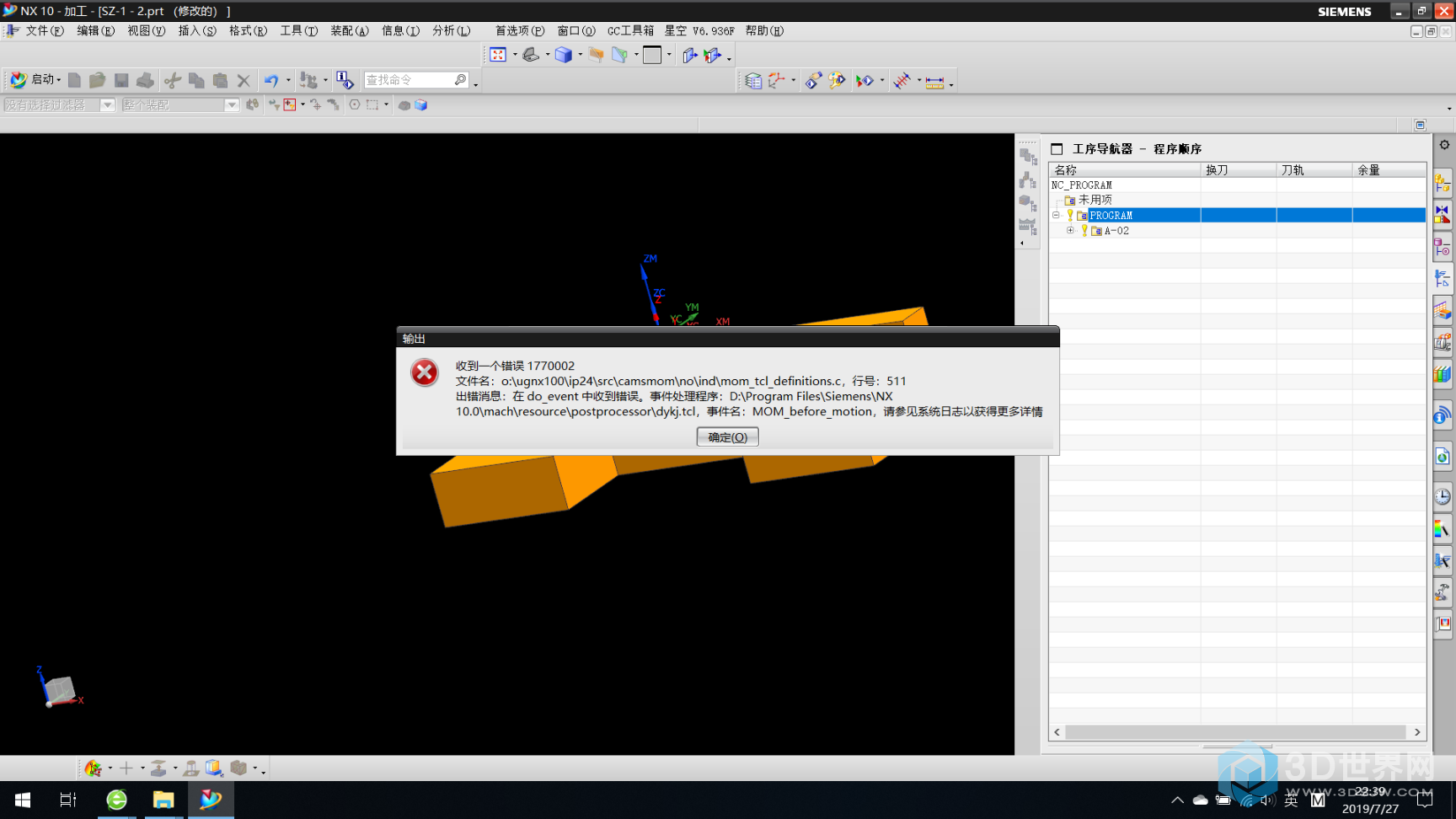Open the 整个装配 scope combo box
Viewport: 1456px width, 819px height.
[x=180, y=104]
